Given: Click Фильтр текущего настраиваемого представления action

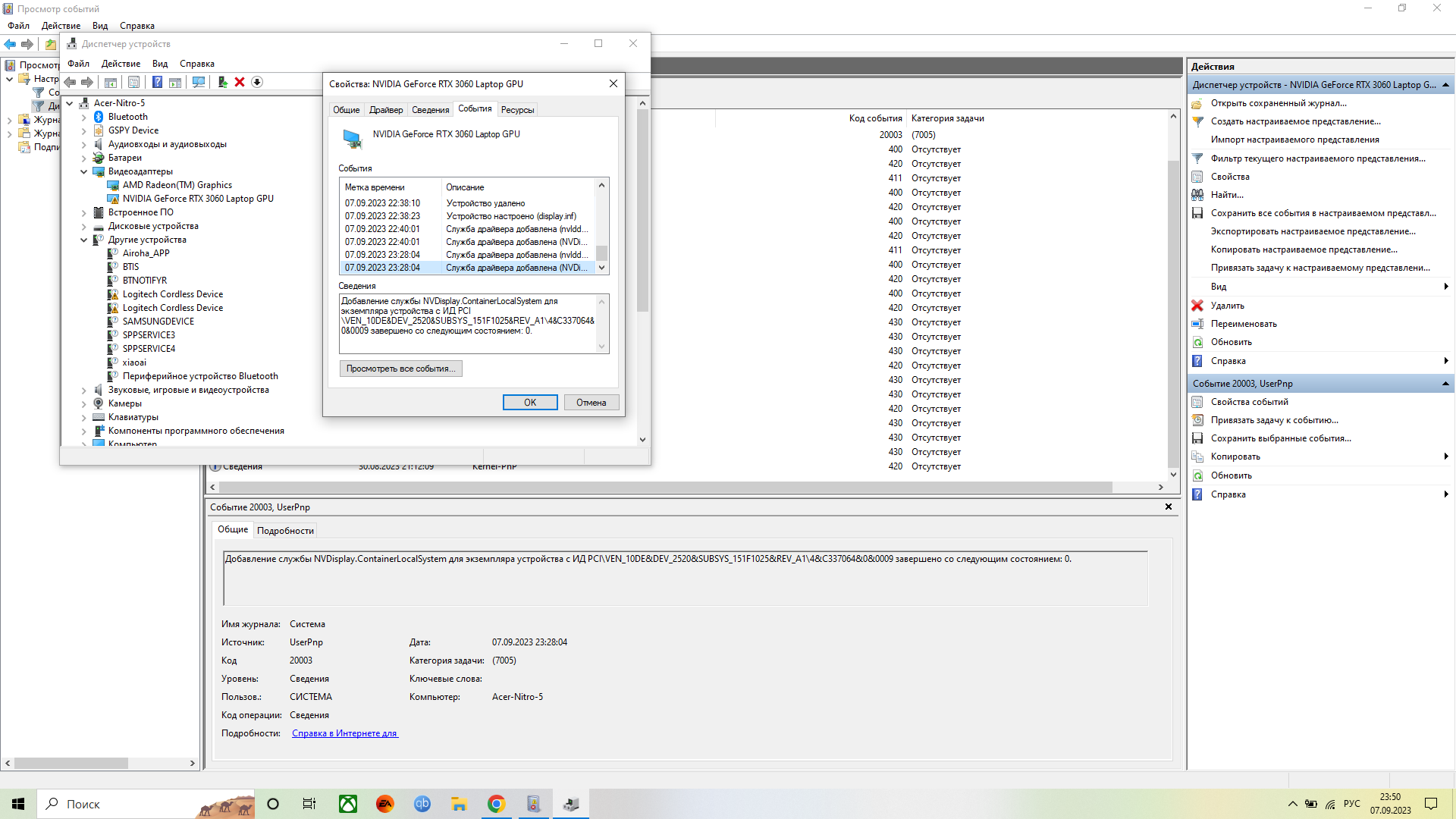Looking at the screenshot, I should [x=1318, y=158].
